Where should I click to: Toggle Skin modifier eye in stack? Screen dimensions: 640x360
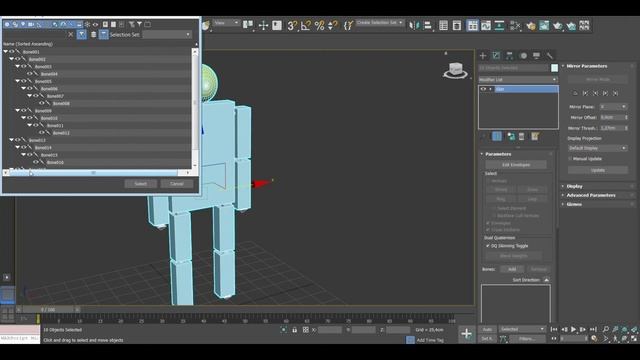[x=484, y=89]
